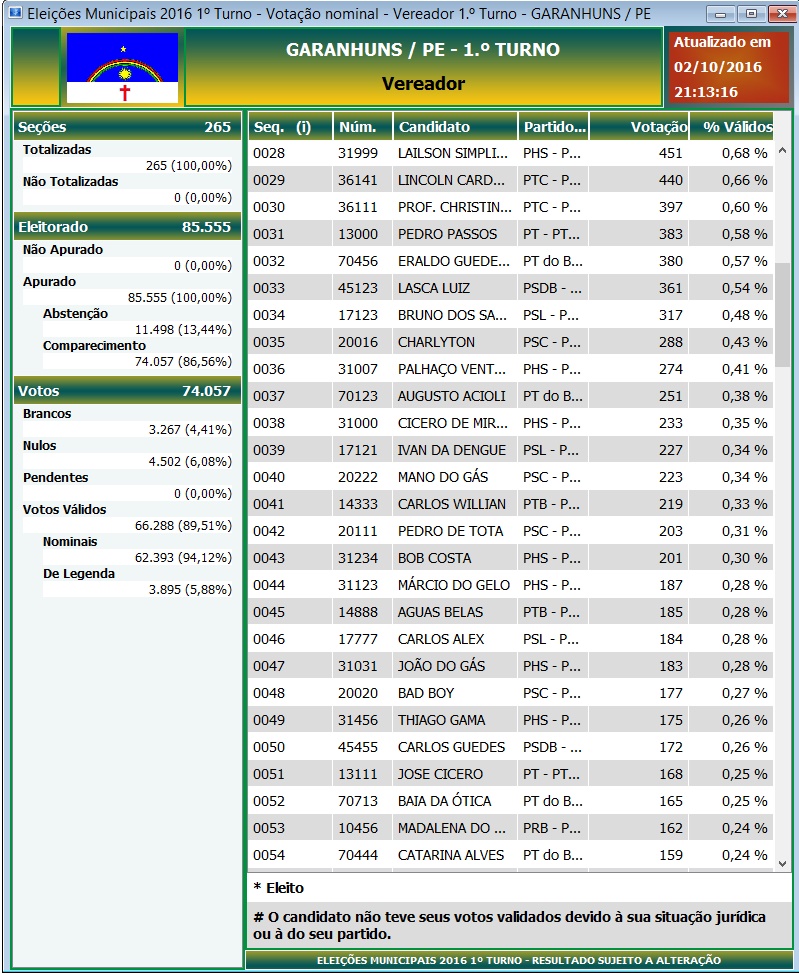
Task: Maximize the Eleições Municipais window
Action: pos(751,14)
